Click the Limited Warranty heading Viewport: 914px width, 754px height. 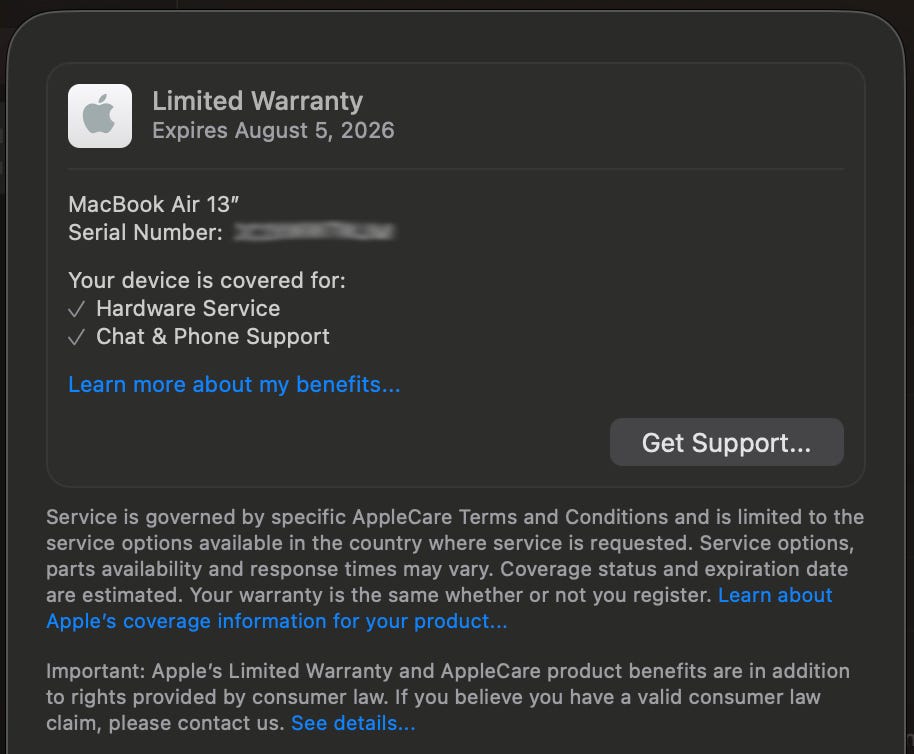tap(257, 101)
